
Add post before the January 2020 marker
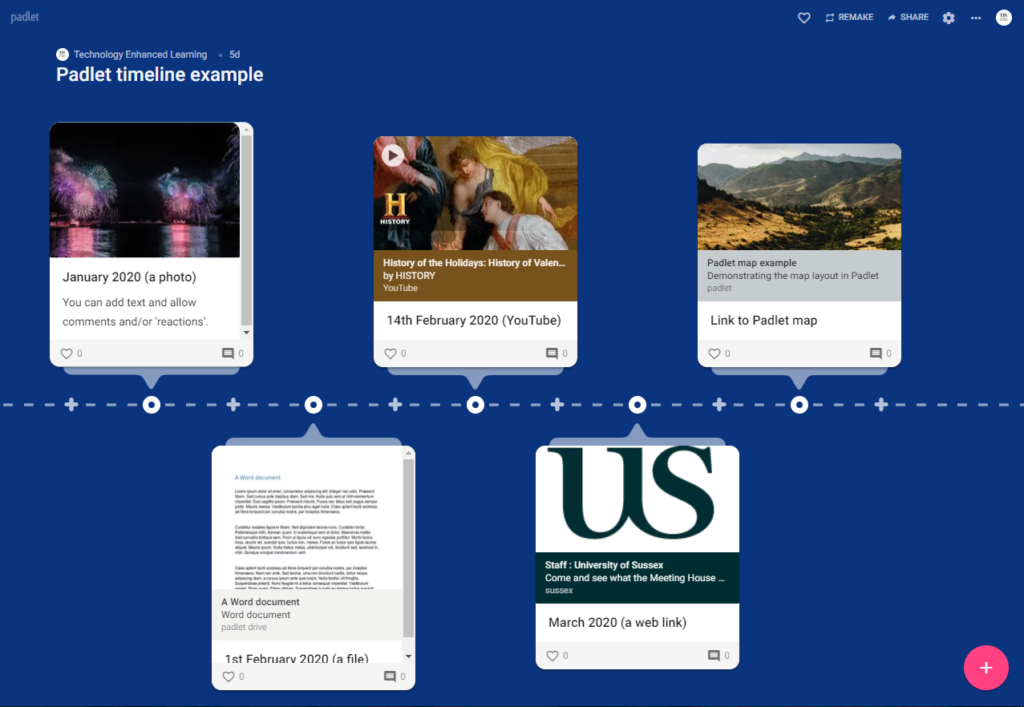71,405
